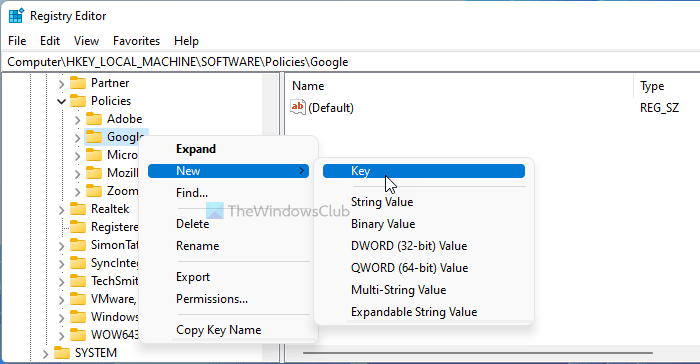Open the Help menu

tap(186, 41)
